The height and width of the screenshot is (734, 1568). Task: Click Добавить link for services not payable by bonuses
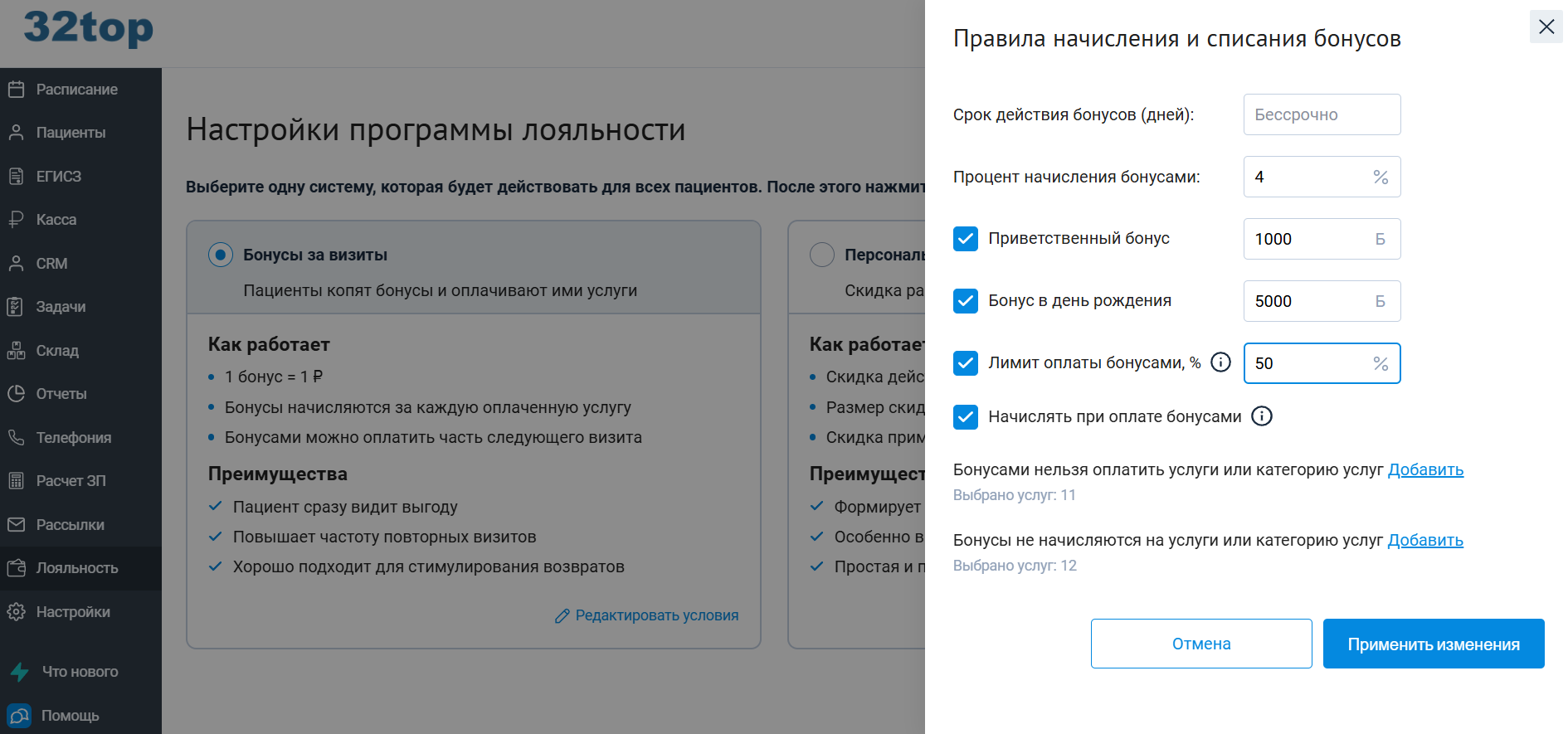[x=1425, y=469]
